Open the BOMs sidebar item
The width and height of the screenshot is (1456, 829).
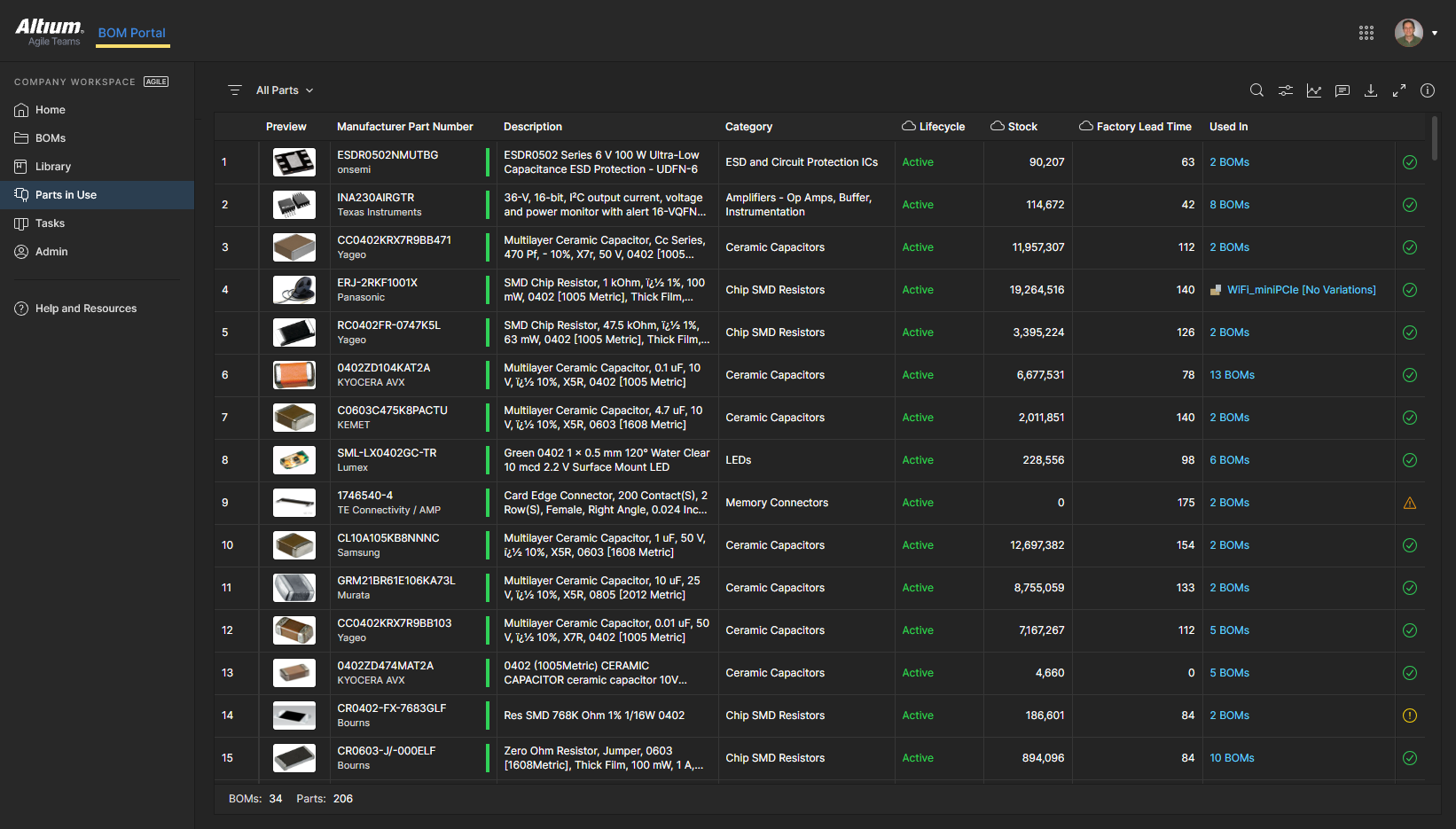[x=51, y=138]
